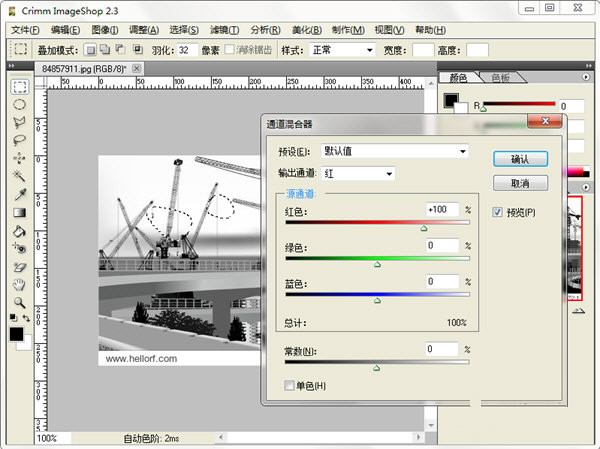Viewport: 600px width, 449px height.
Task: Click the 羽化 feather value field
Action: 187,50
